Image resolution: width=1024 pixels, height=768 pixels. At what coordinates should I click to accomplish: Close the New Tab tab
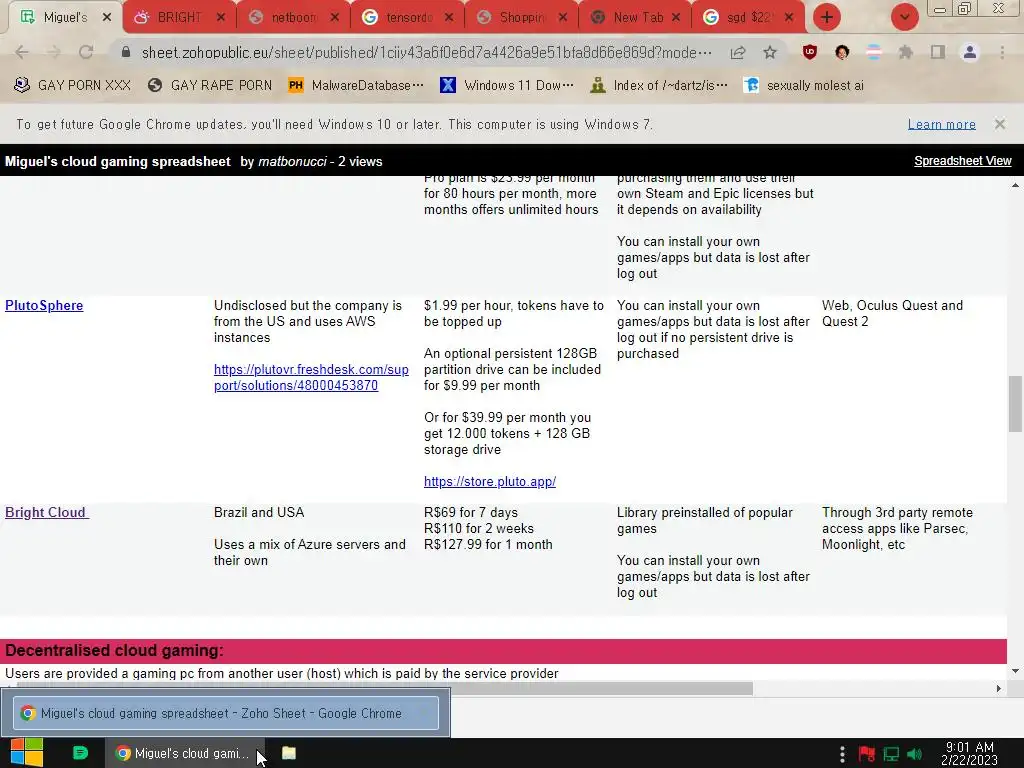pyautogui.click(x=676, y=18)
